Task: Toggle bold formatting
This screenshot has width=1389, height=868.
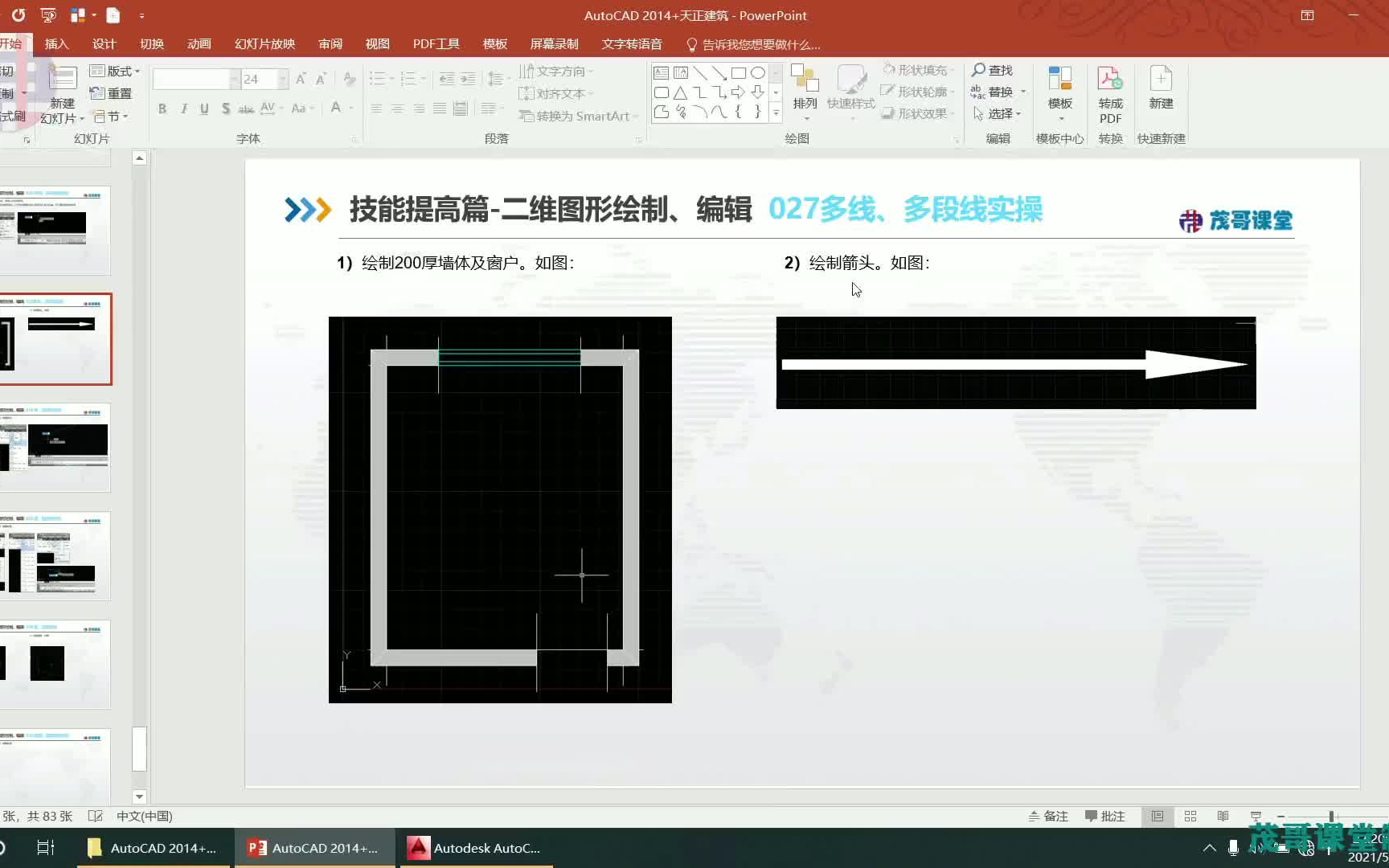Action: coord(162,108)
